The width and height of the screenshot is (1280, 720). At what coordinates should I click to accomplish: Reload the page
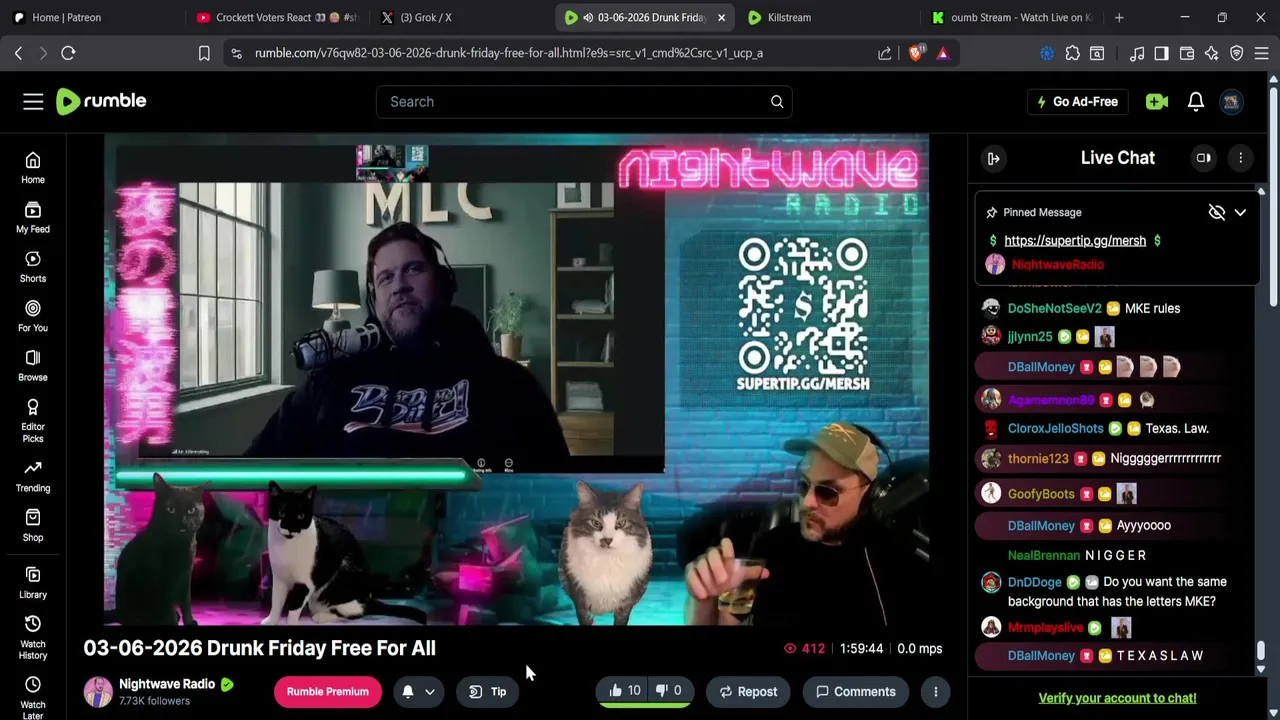pyautogui.click(x=68, y=53)
